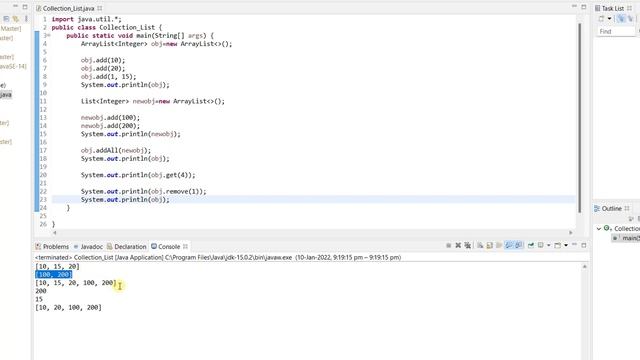Minimize the Console panel
This screenshot has width=640, height=360.
(x=574, y=244)
